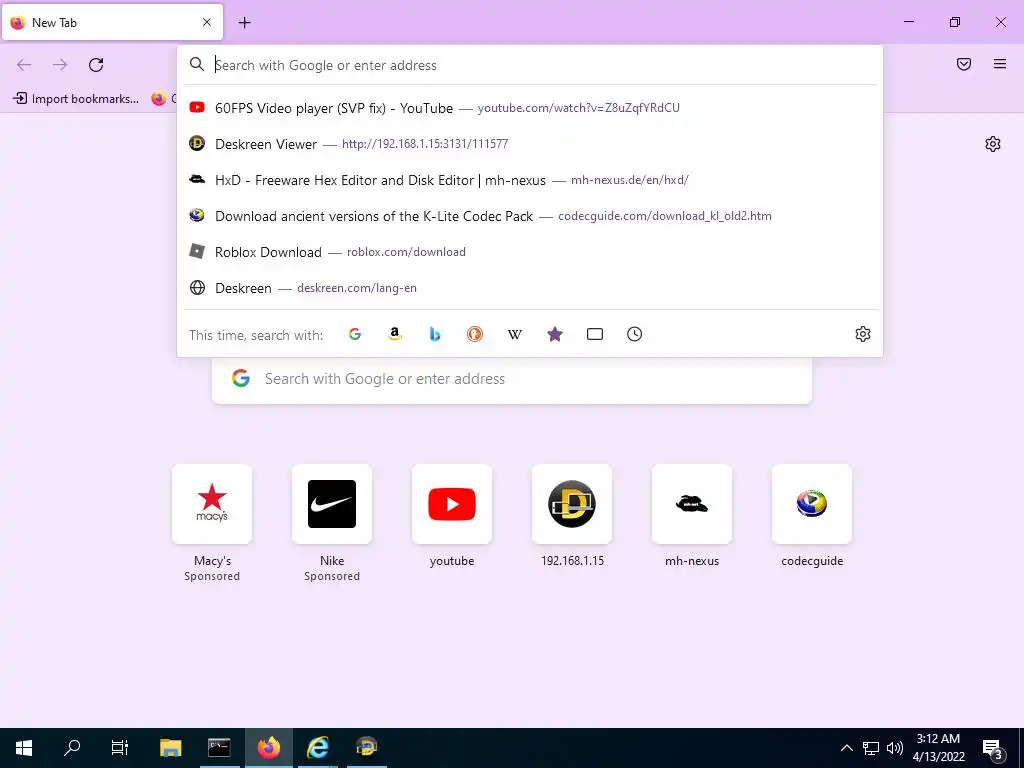Focus the address bar search field
The width and height of the screenshot is (1024, 768).
pyautogui.click(x=529, y=65)
